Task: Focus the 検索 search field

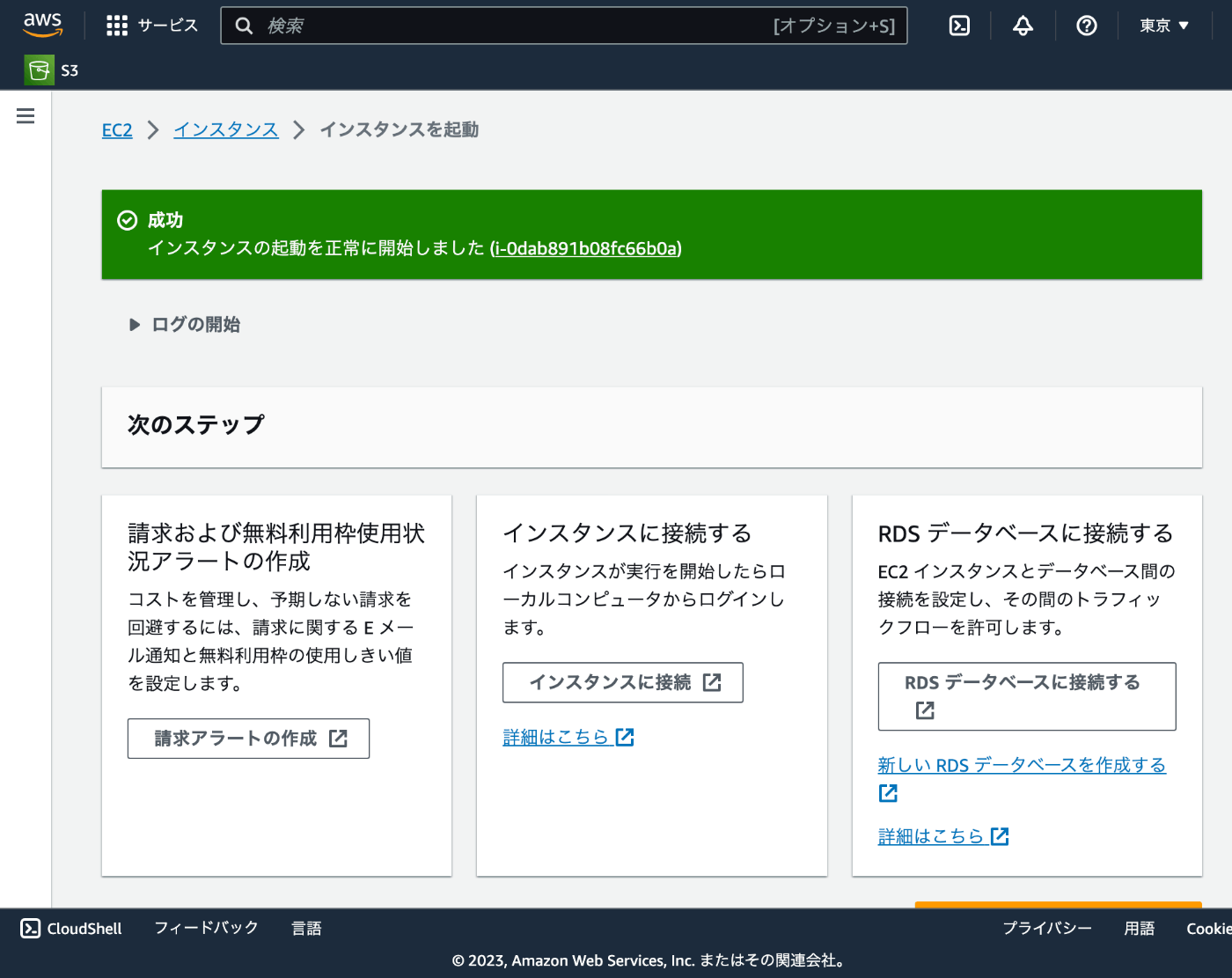Action: (x=564, y=26)
